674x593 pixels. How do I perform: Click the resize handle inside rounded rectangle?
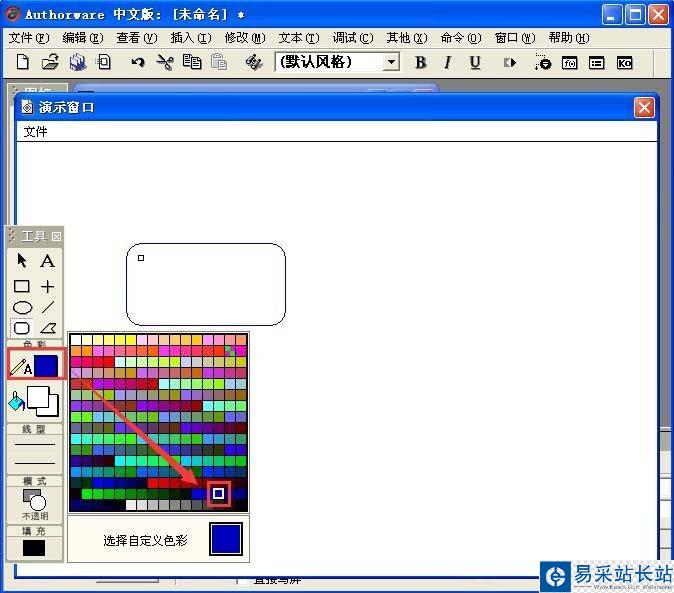(141, 258)
